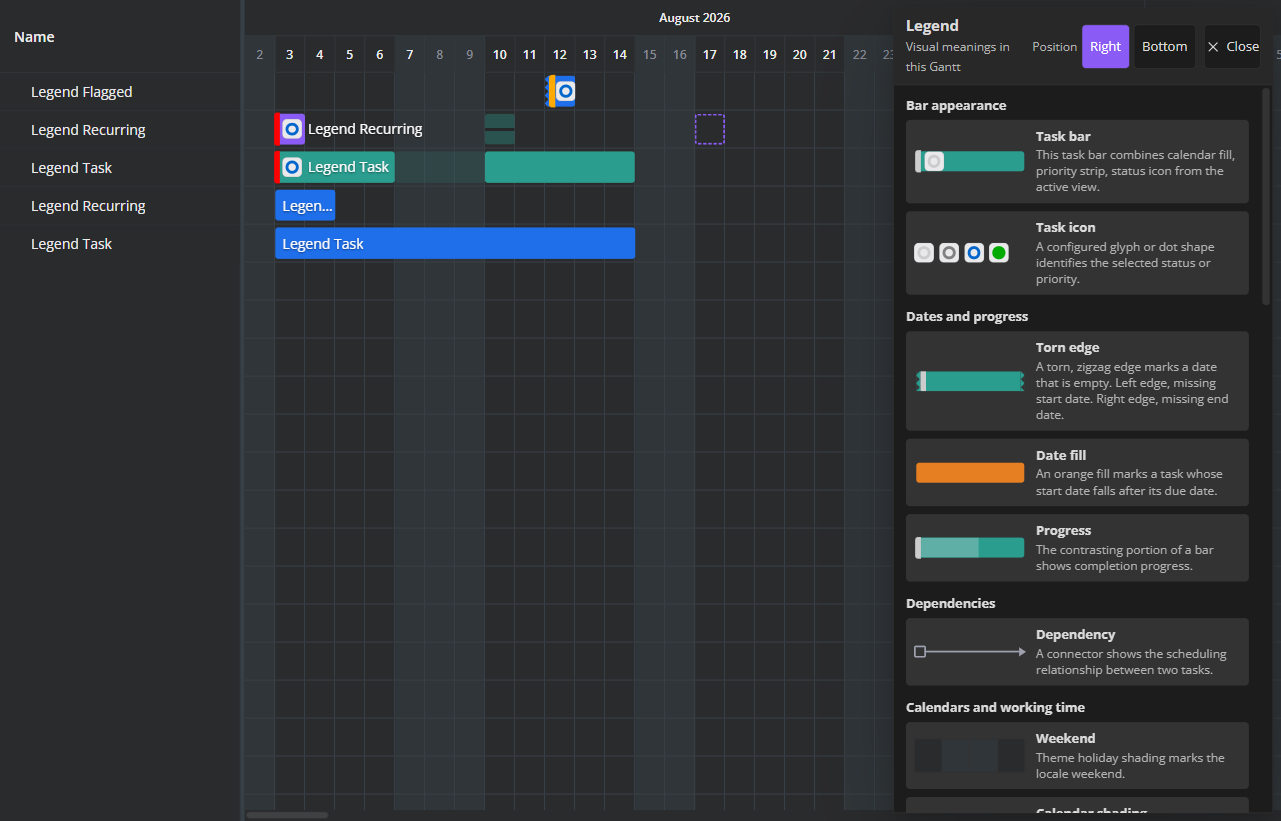1281x821 pixels.
Task: Select the second Legend Recurring row in Name list
Action: click(x=120, y=206)
